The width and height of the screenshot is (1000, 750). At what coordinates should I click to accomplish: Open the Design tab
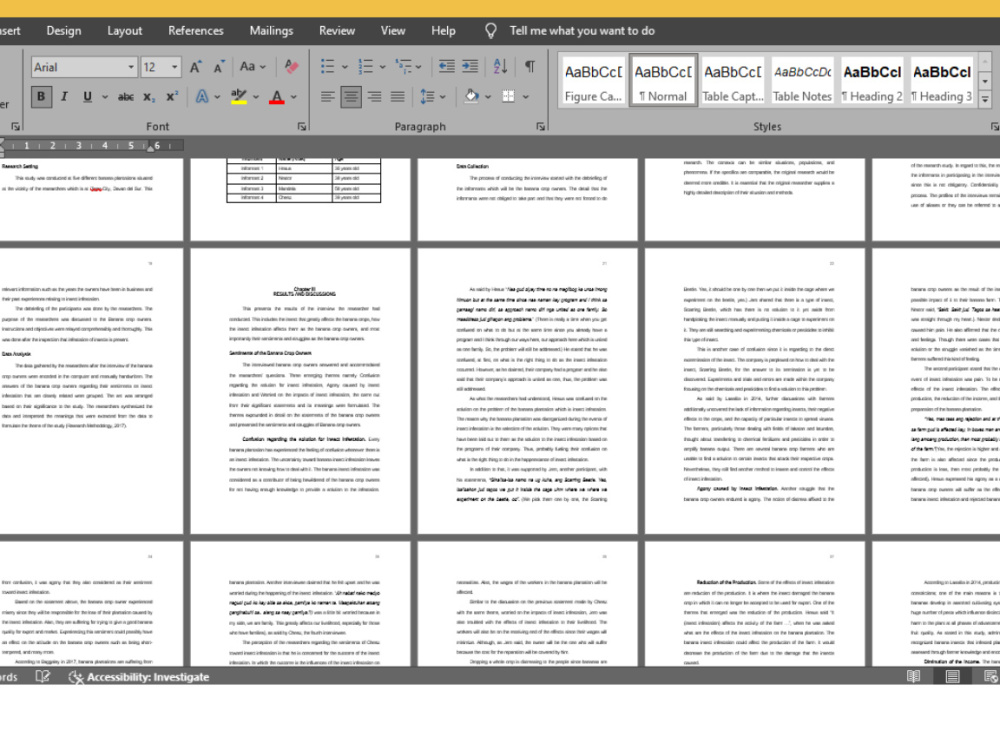pyautogui.click(x=64, y=31)
